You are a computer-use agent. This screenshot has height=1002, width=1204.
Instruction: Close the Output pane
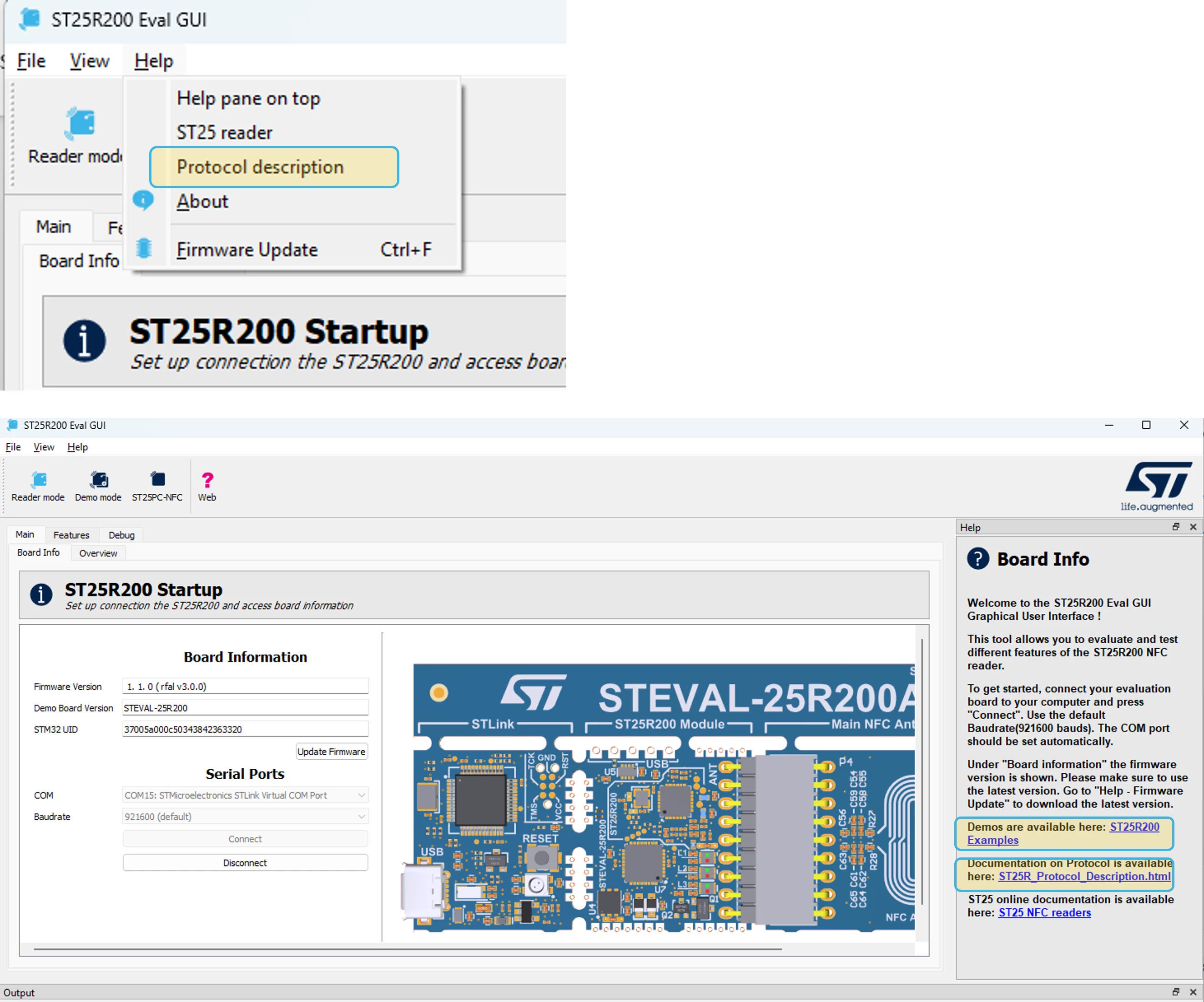1193,992
